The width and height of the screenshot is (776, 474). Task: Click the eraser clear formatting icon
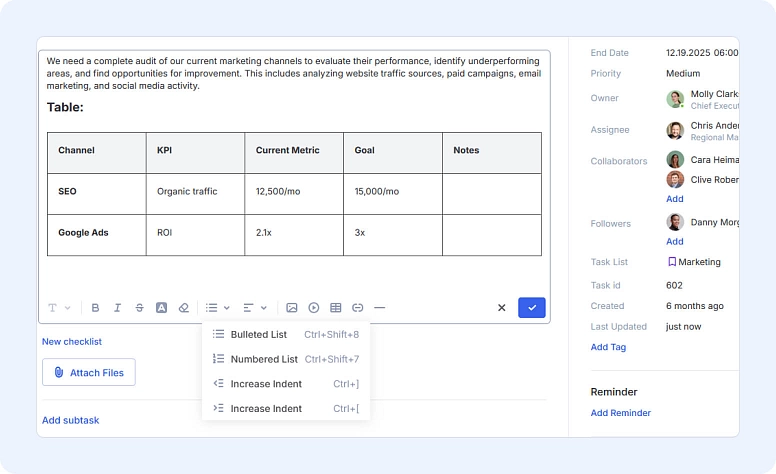coord(183,308)
